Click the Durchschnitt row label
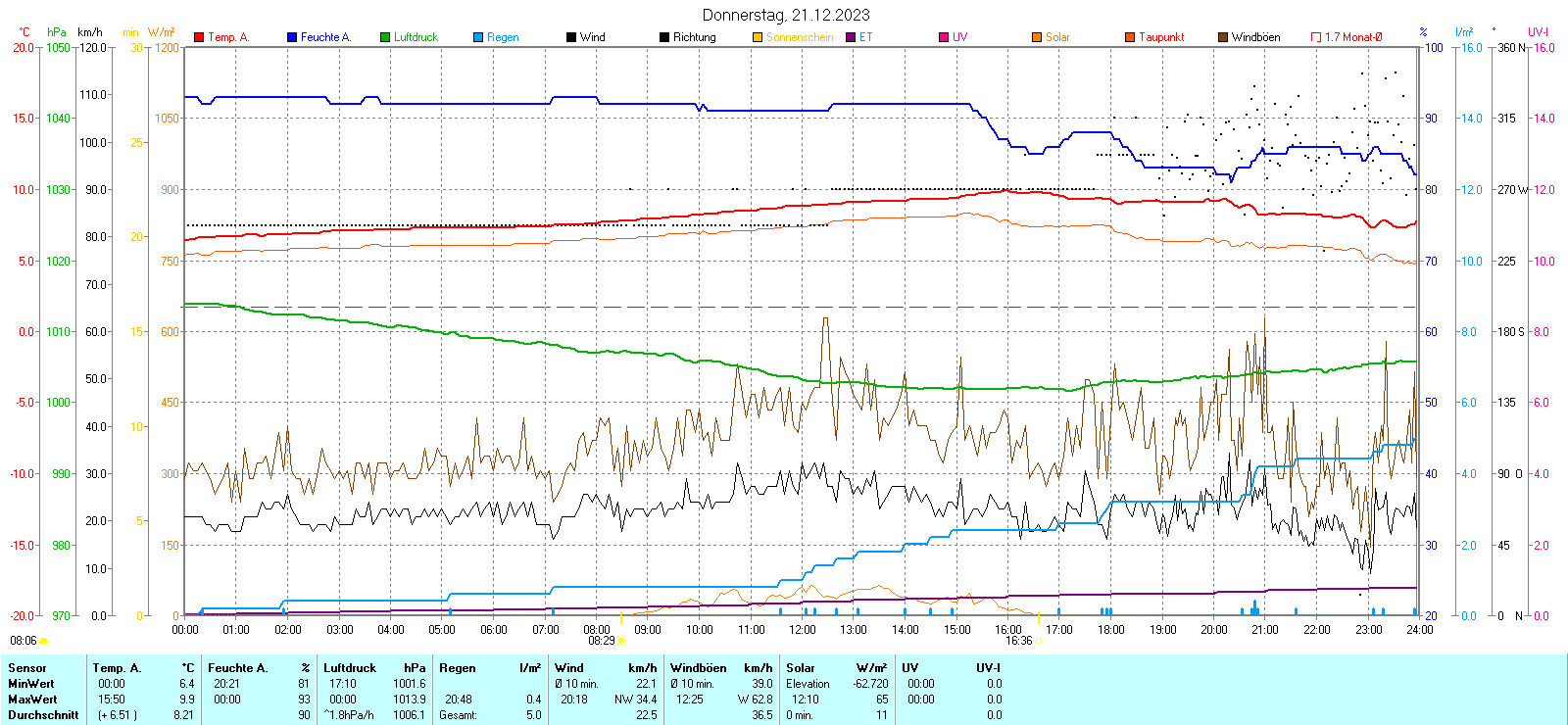 click(43, 715)
